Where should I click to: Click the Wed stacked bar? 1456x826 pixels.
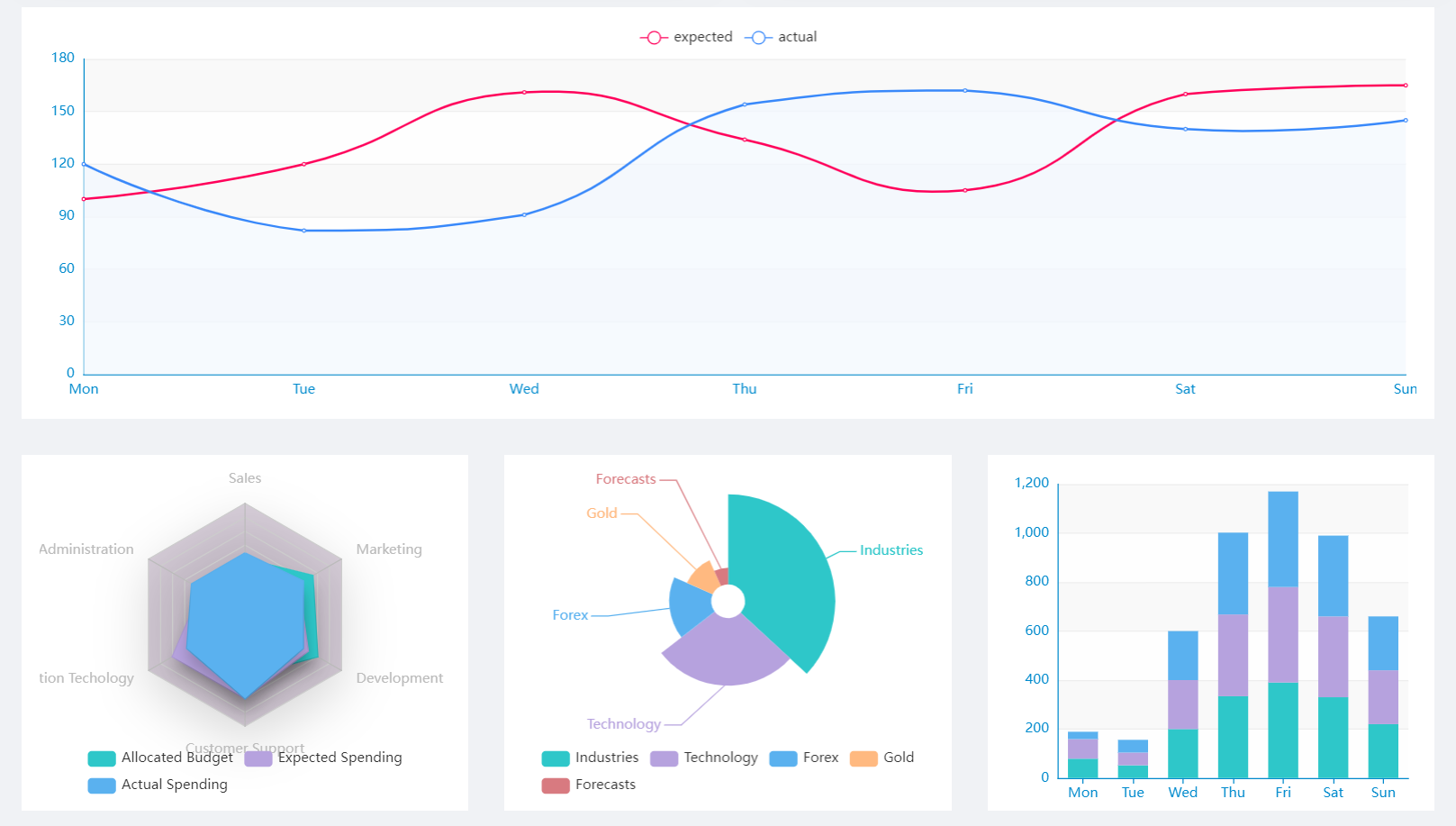pos(1183,704)
